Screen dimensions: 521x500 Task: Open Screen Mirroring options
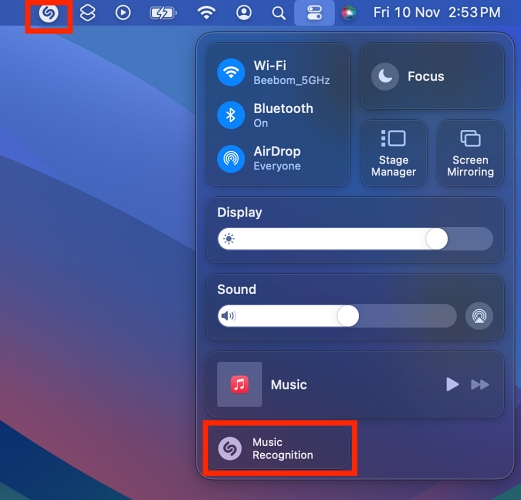point(470,153)
